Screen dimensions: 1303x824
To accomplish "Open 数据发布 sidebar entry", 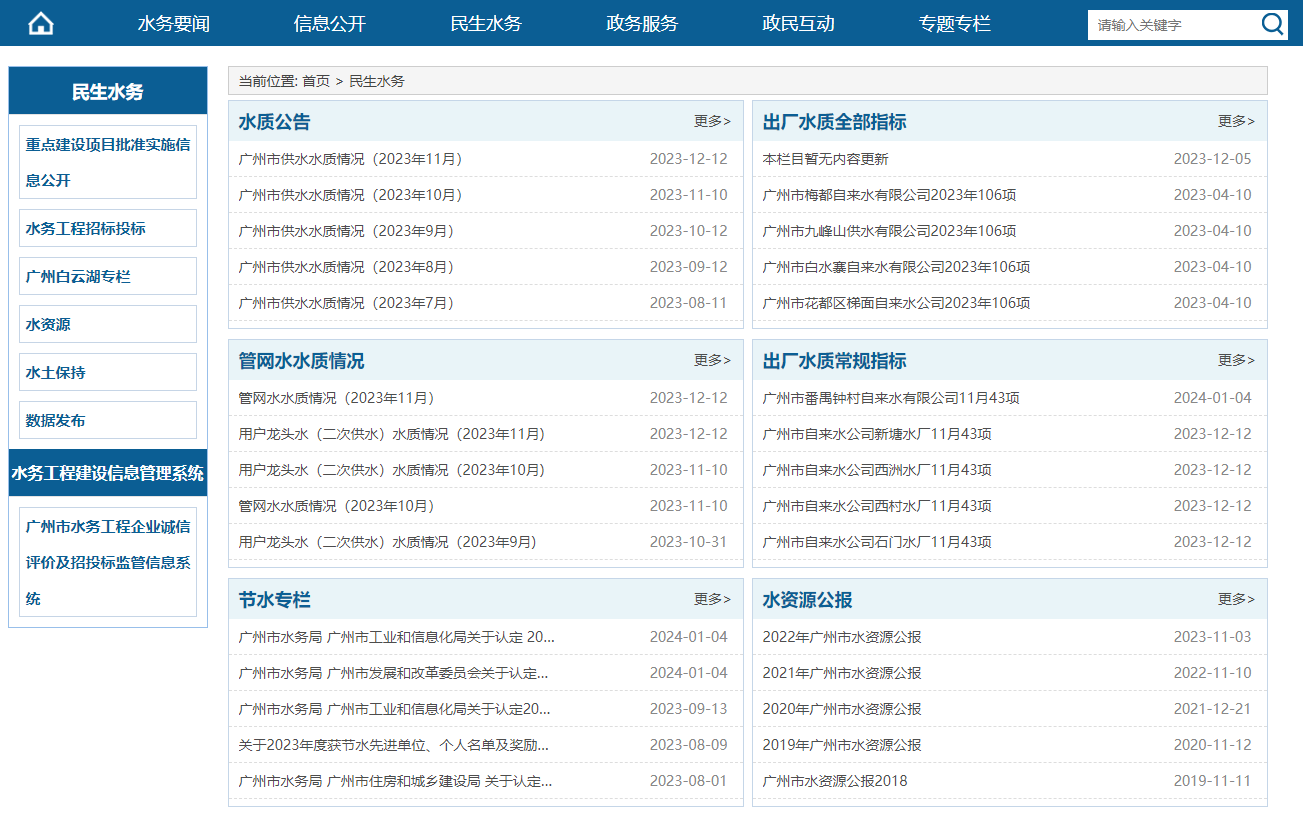I will point(56,421).
